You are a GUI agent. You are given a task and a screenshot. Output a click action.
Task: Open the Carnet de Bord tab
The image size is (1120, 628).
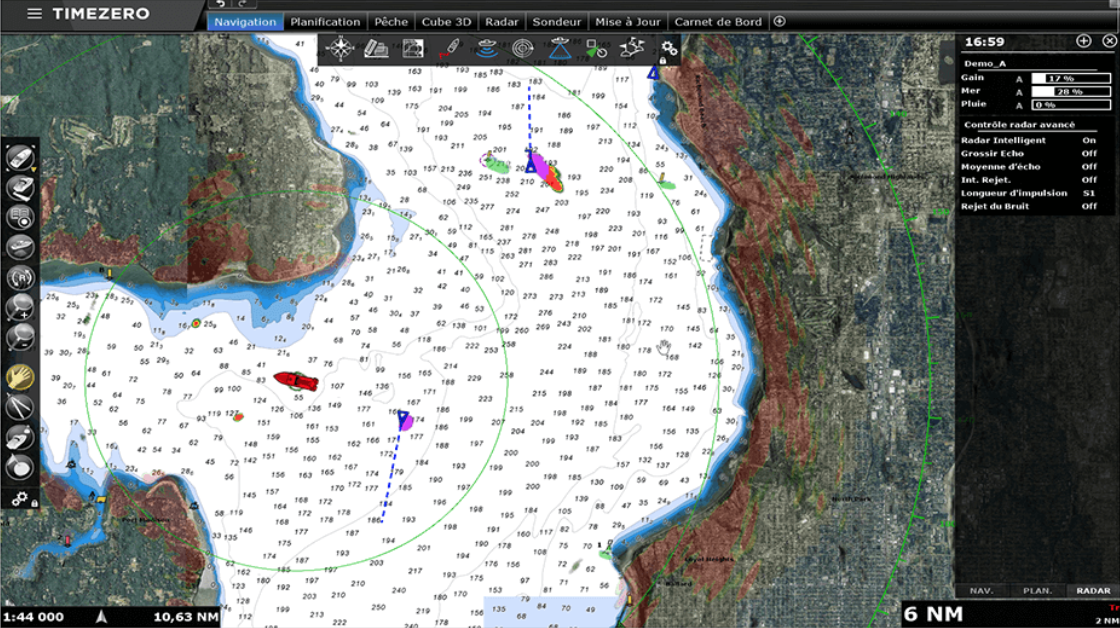coord(716,20)
